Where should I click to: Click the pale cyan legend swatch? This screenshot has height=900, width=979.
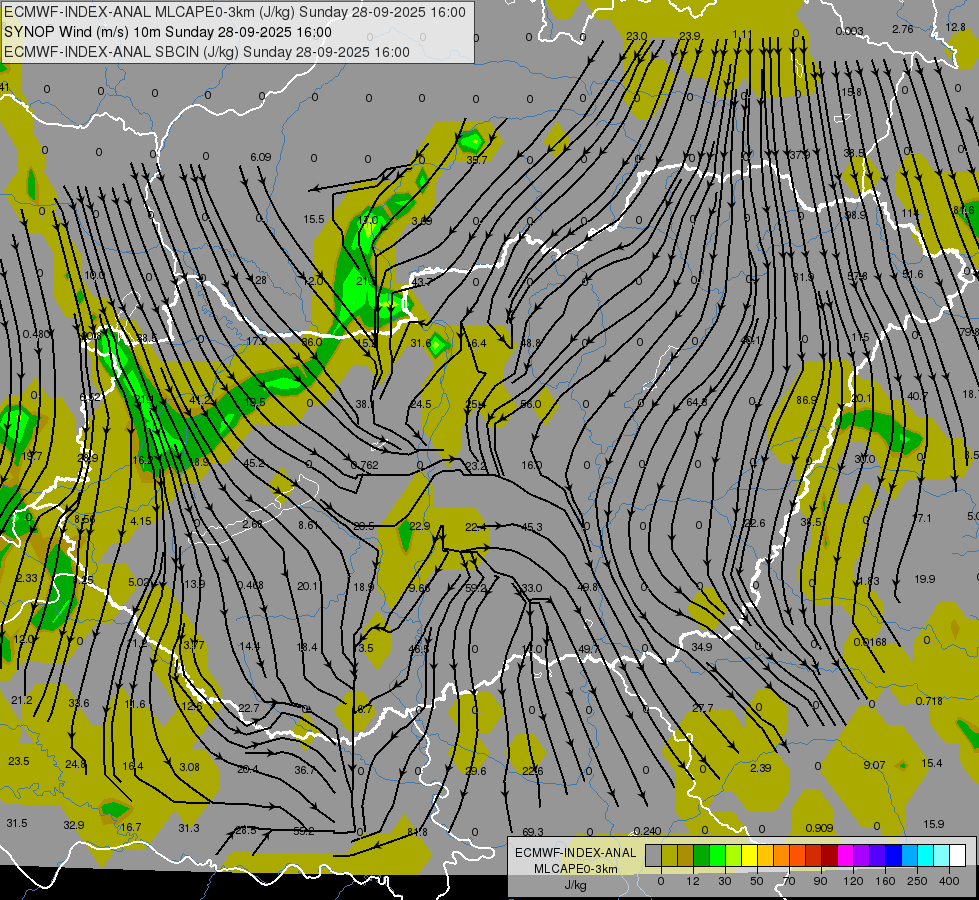point(942,856)
